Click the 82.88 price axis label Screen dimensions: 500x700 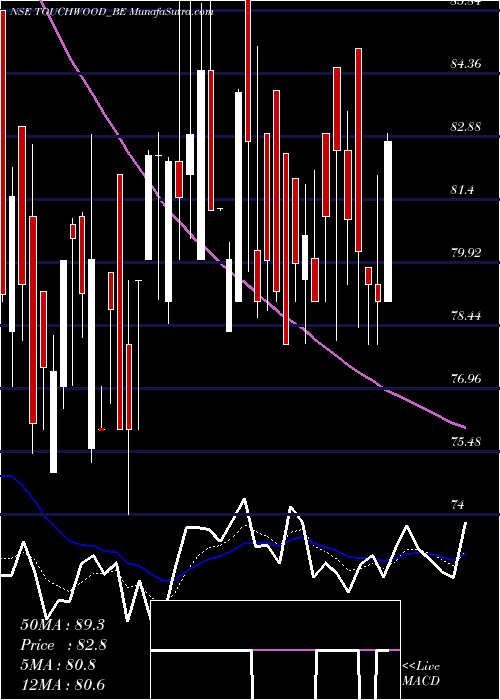(x=466, y=127)
